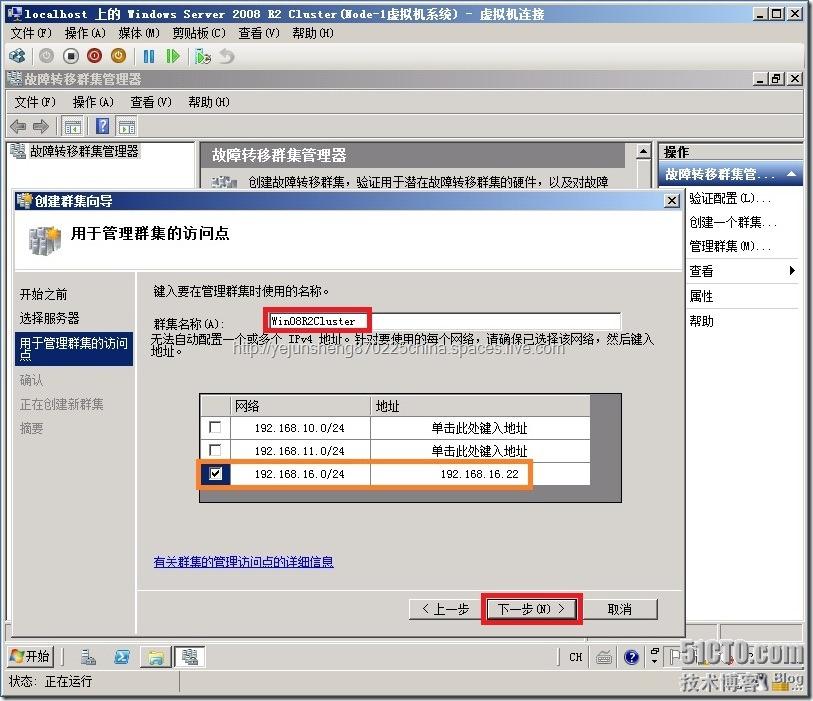Open Windows Explorer folder on taskbar
This screenshot has height=701, width=813.
(x=156, y=657)
